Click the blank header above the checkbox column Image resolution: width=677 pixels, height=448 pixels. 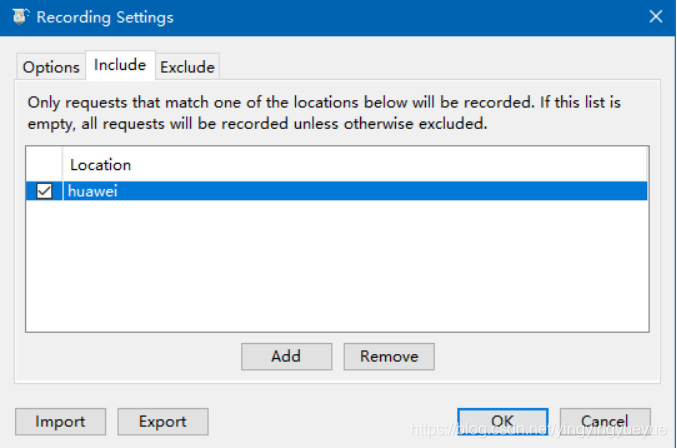[x=44, y=164]
